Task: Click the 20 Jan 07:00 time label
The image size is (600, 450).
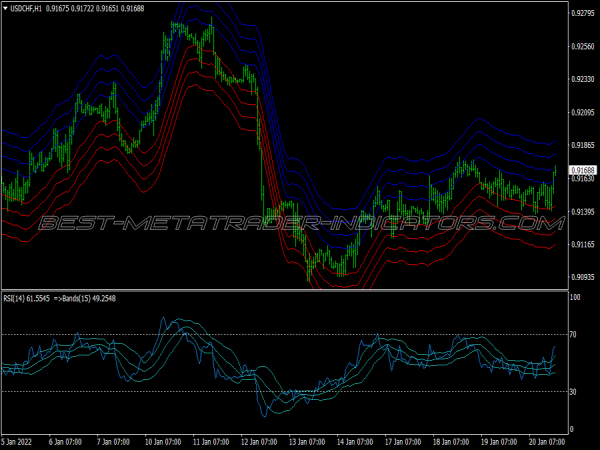Action: 547,442
